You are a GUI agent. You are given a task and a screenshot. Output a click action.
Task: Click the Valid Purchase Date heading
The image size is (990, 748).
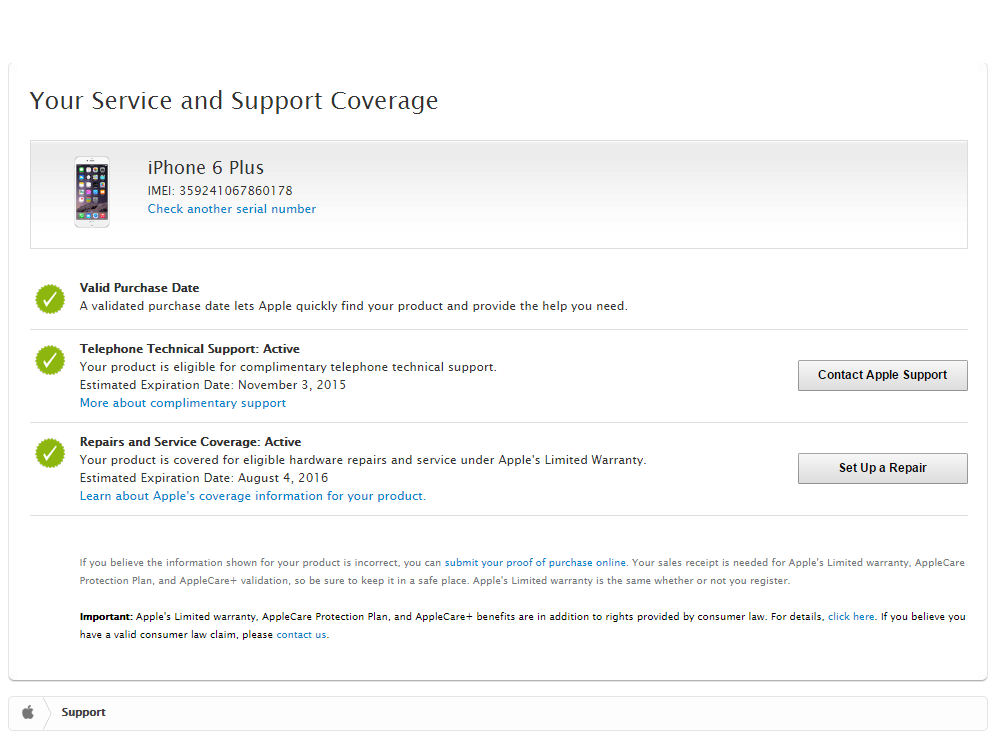[x=139, y=288]
